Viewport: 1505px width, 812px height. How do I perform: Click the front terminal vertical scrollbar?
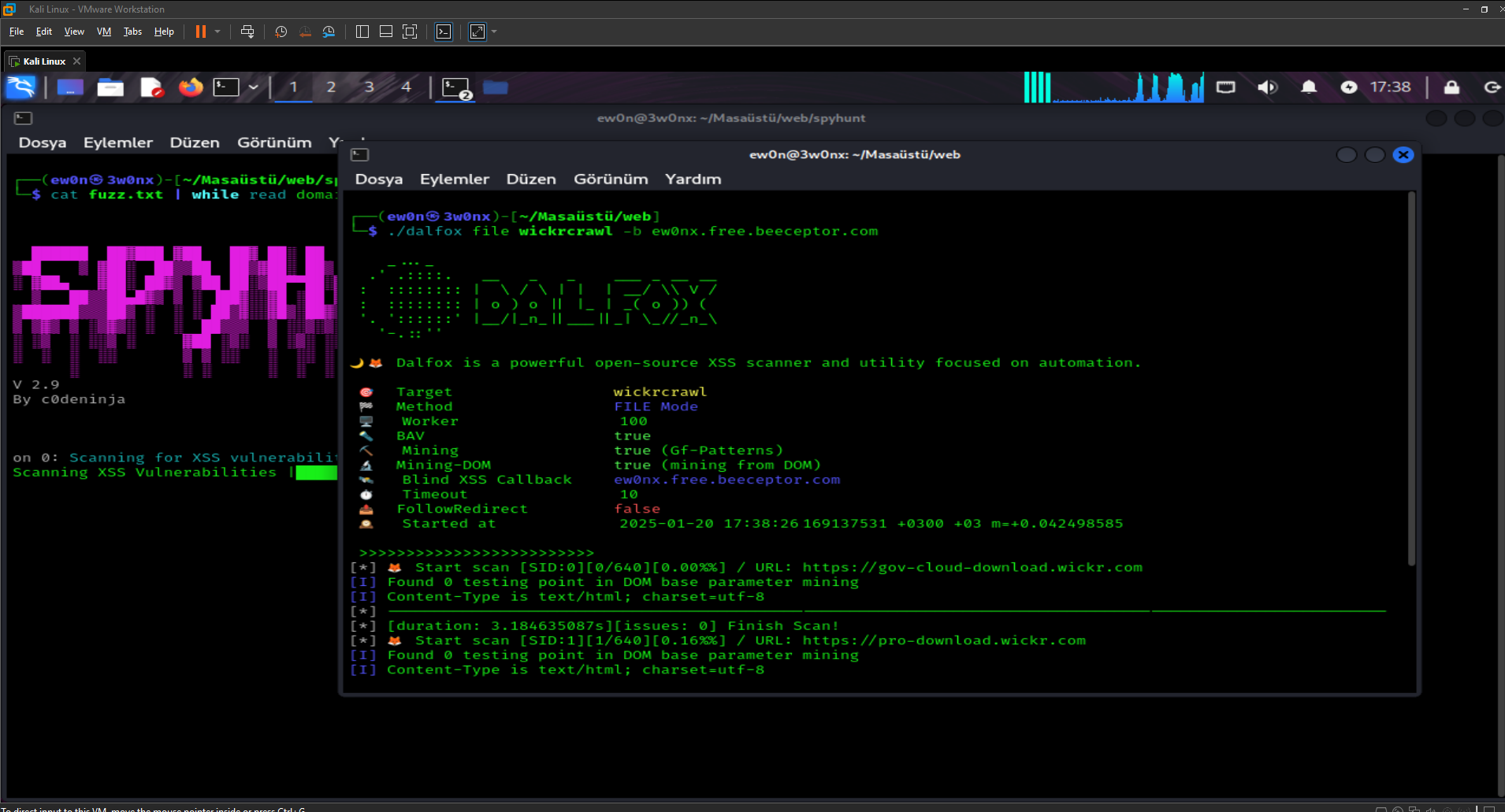coord(1411,378)
